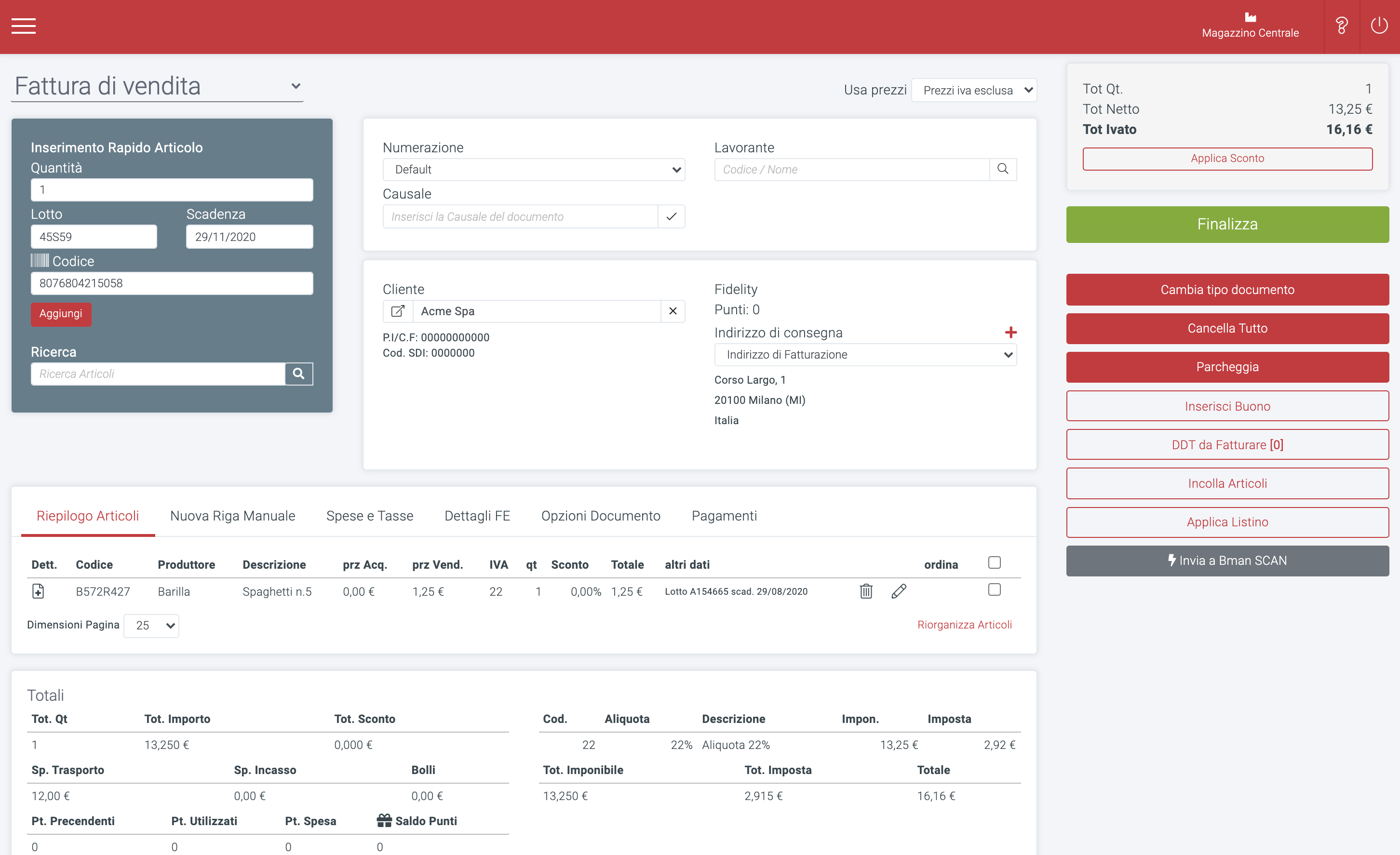Click the barcode icon next to Codice

point(40,261)
